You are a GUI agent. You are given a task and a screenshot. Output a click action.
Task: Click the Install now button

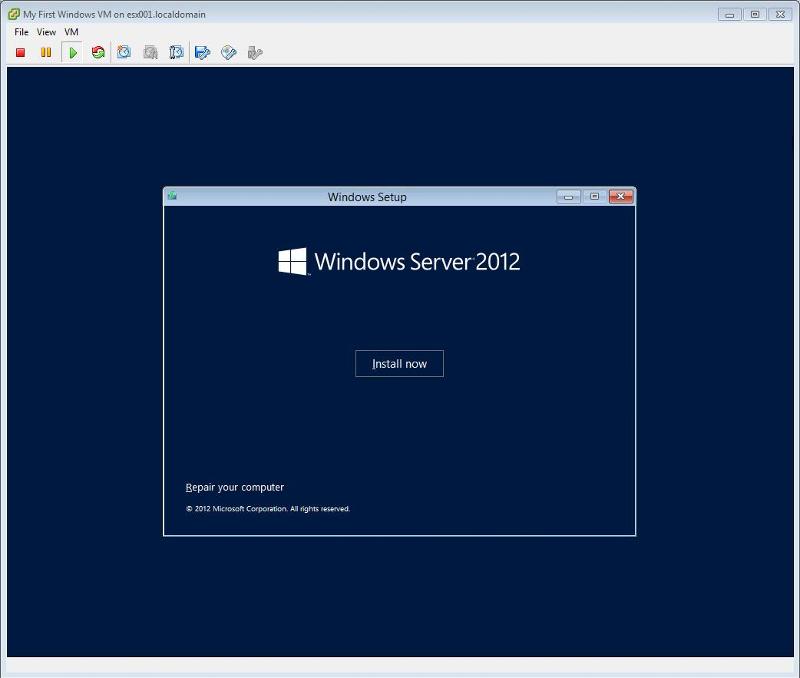click(399, 364)
